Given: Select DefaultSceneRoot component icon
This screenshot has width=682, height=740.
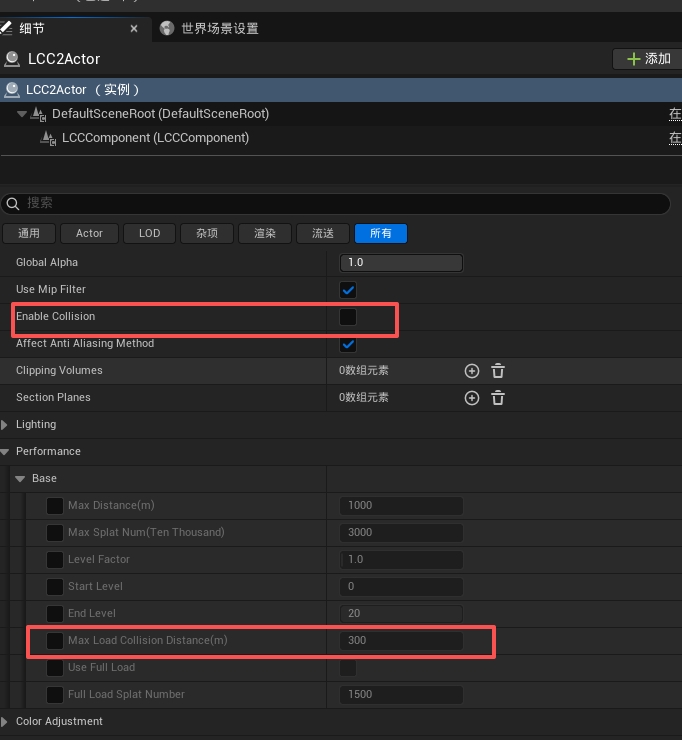Looking at the screenshot, I should [38, 114].
